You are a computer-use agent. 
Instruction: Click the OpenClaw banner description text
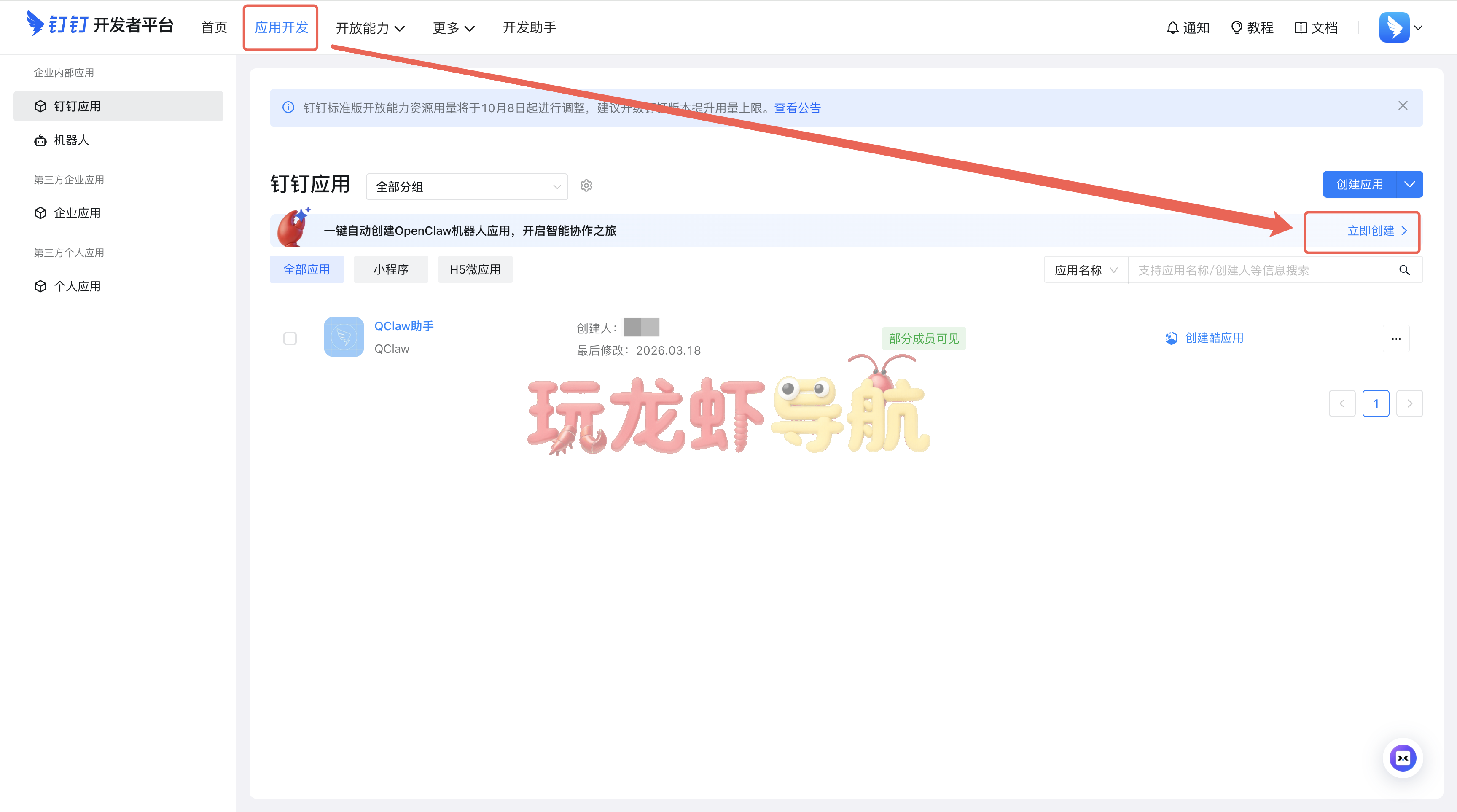click(x=470, y=231)
